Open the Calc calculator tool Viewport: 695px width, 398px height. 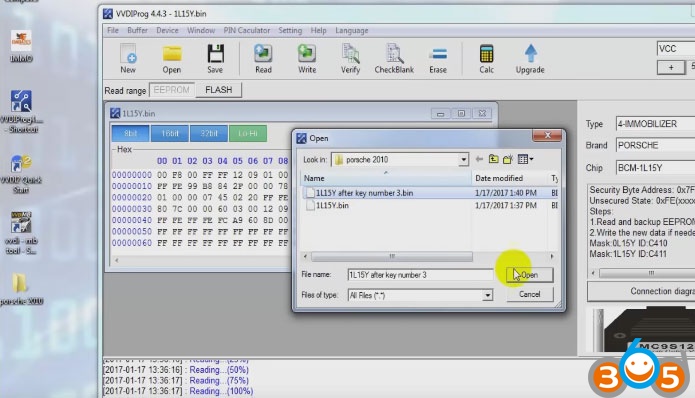pyautogui.click(x=486, y=59)
